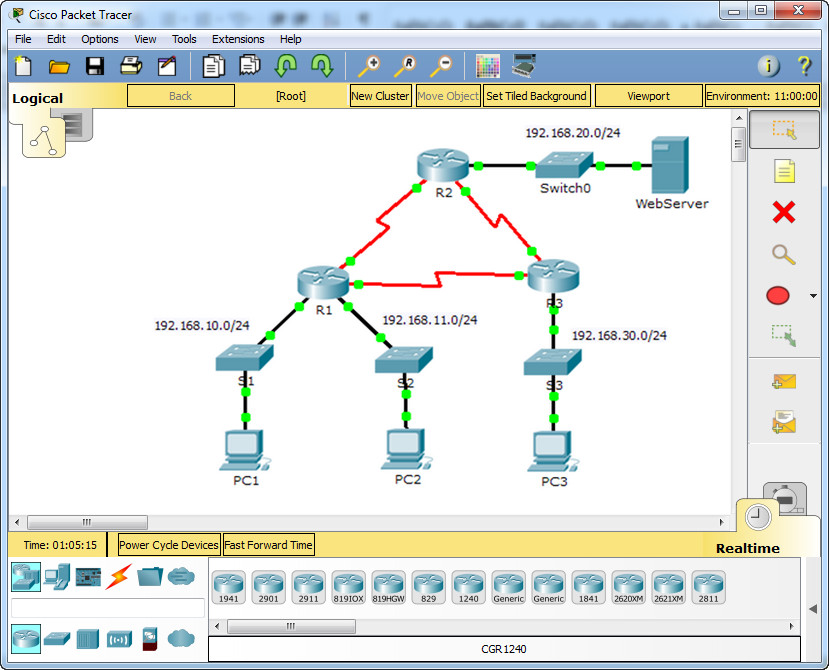Select the Wireless Devices subcategory icon
Image resolution: width=829 pixels, height=670 pixels.
(x=119, y=639)
